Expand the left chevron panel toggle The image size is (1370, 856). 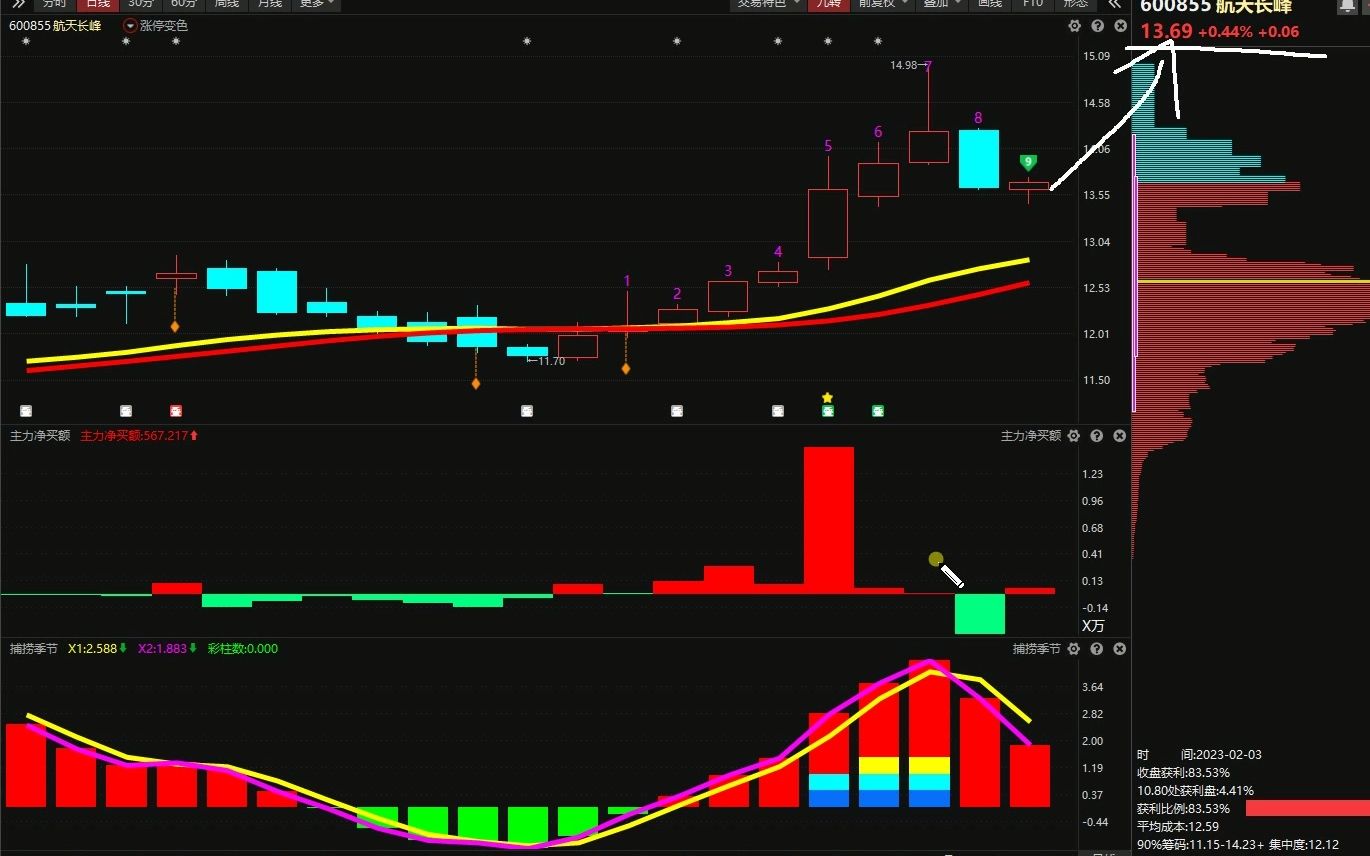tap(18, 3)
